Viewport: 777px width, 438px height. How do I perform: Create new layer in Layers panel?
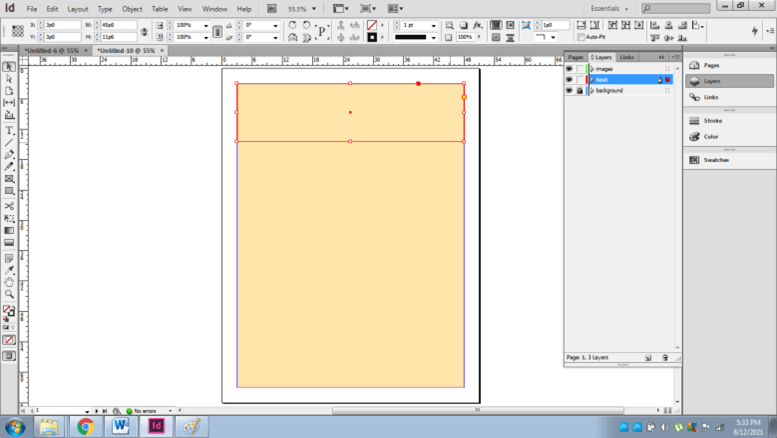[x=648, y=357]
